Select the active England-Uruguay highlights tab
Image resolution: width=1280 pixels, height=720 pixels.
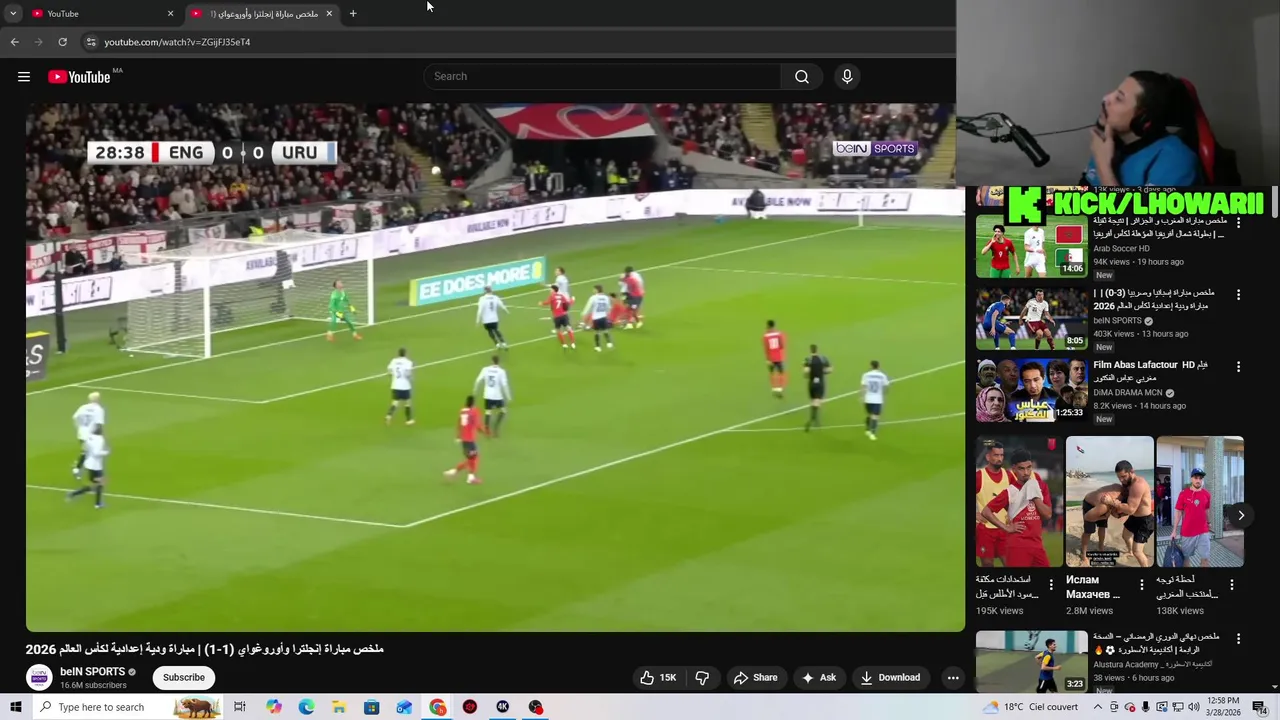[262, 13]
